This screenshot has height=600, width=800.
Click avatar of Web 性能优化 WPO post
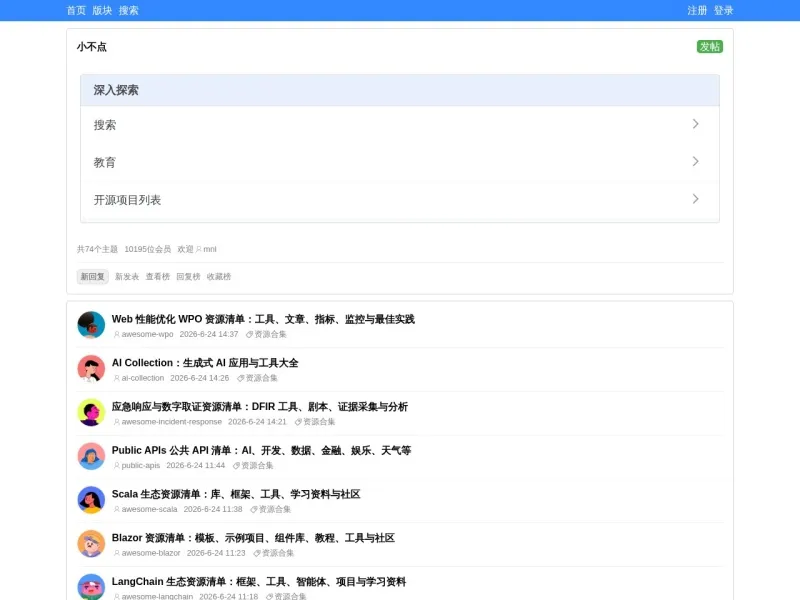pyautogui.click(x=91, y=325)
